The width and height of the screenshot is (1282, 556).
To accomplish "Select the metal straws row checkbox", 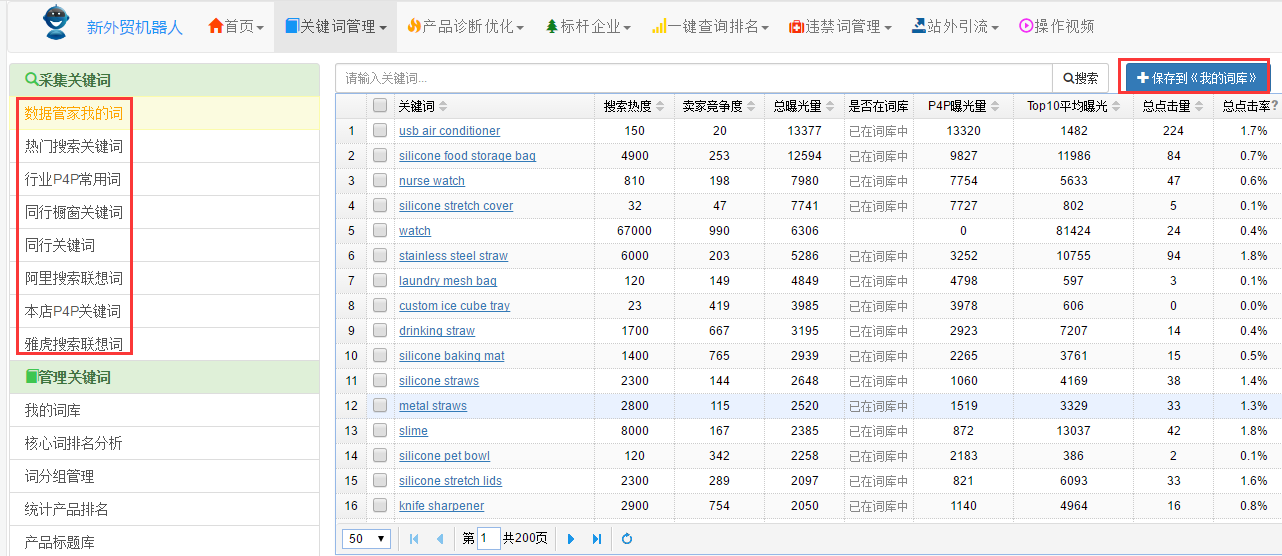I will 380,406.
